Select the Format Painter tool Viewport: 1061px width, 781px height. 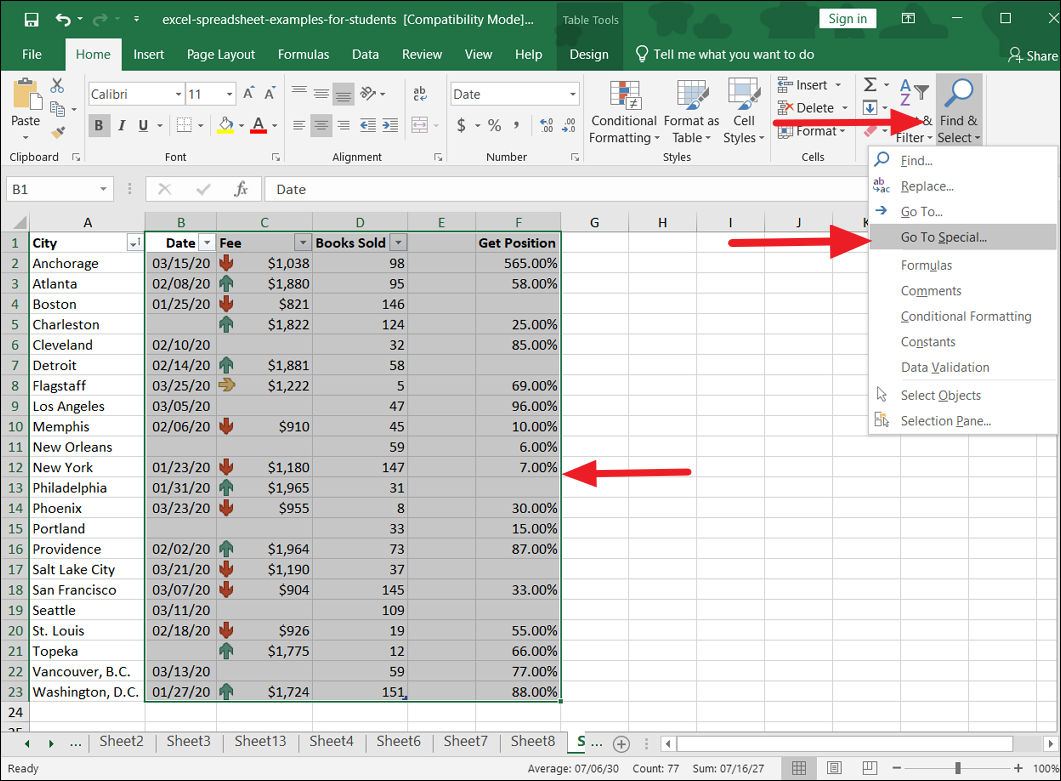click(x=58, y=130)
